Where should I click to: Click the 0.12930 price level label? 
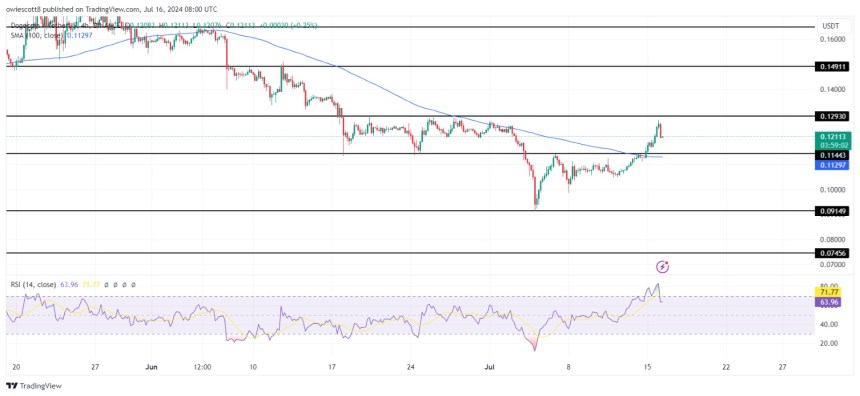834,116
